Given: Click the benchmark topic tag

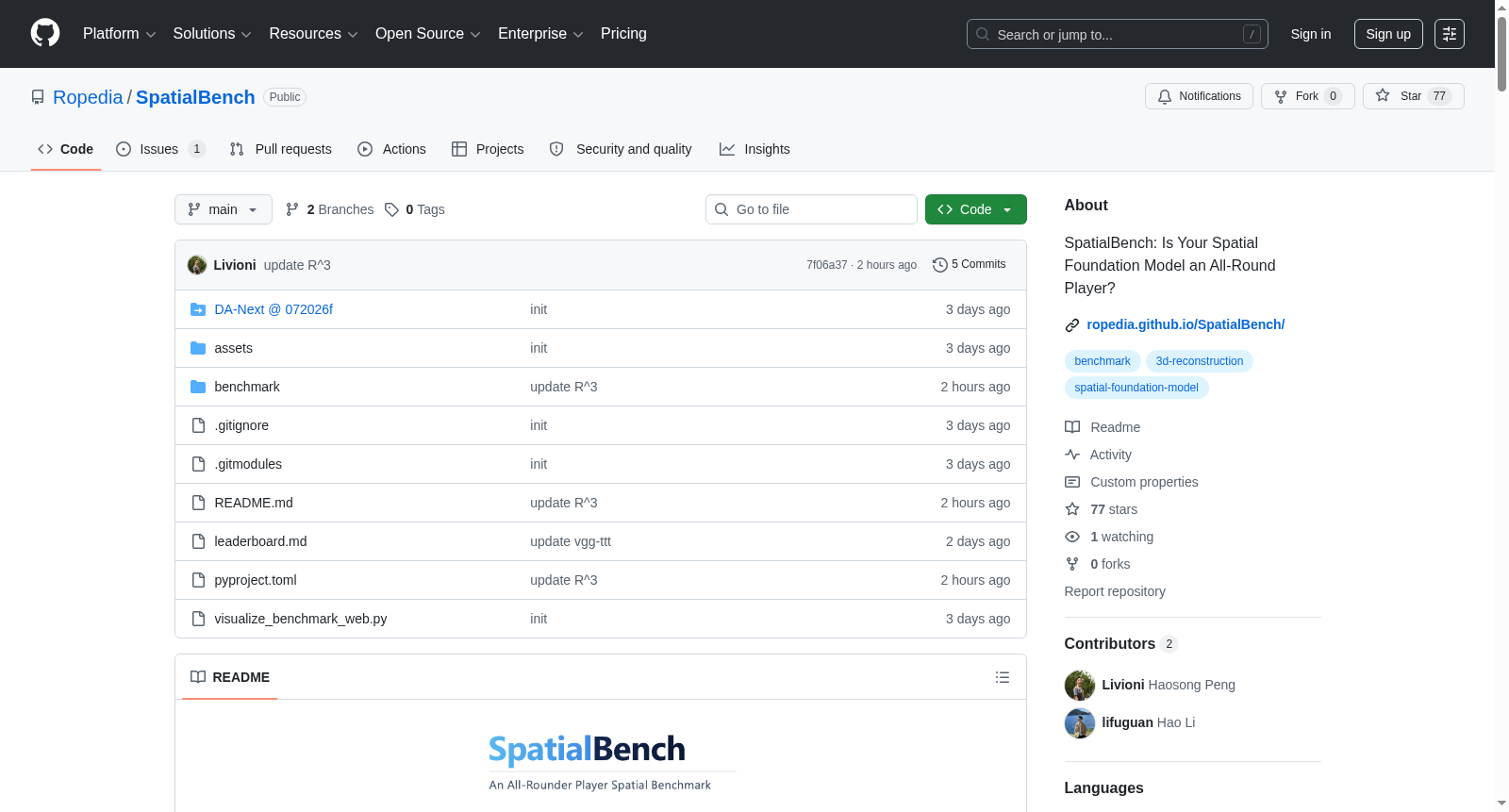Looking at the screenshot, I should tap(1103, 361).
